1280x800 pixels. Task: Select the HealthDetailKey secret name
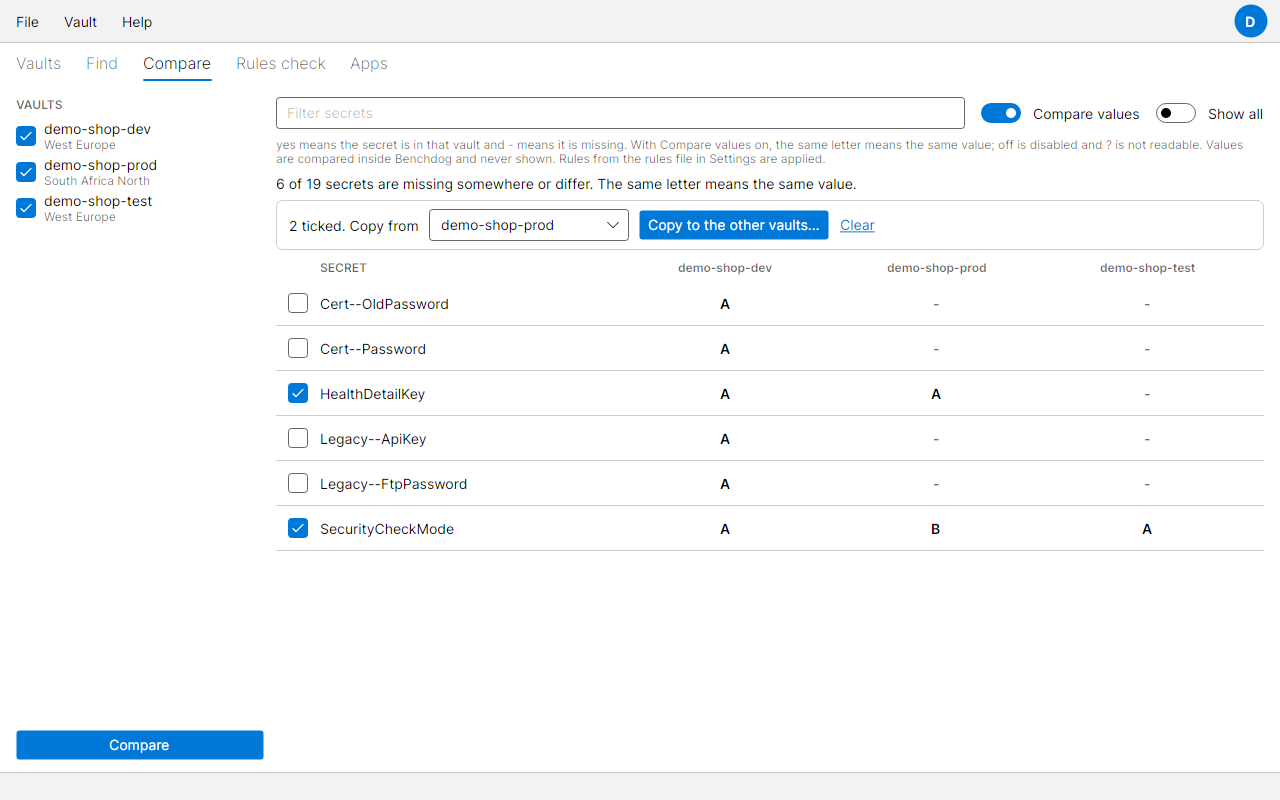click(x=372, y=394)
